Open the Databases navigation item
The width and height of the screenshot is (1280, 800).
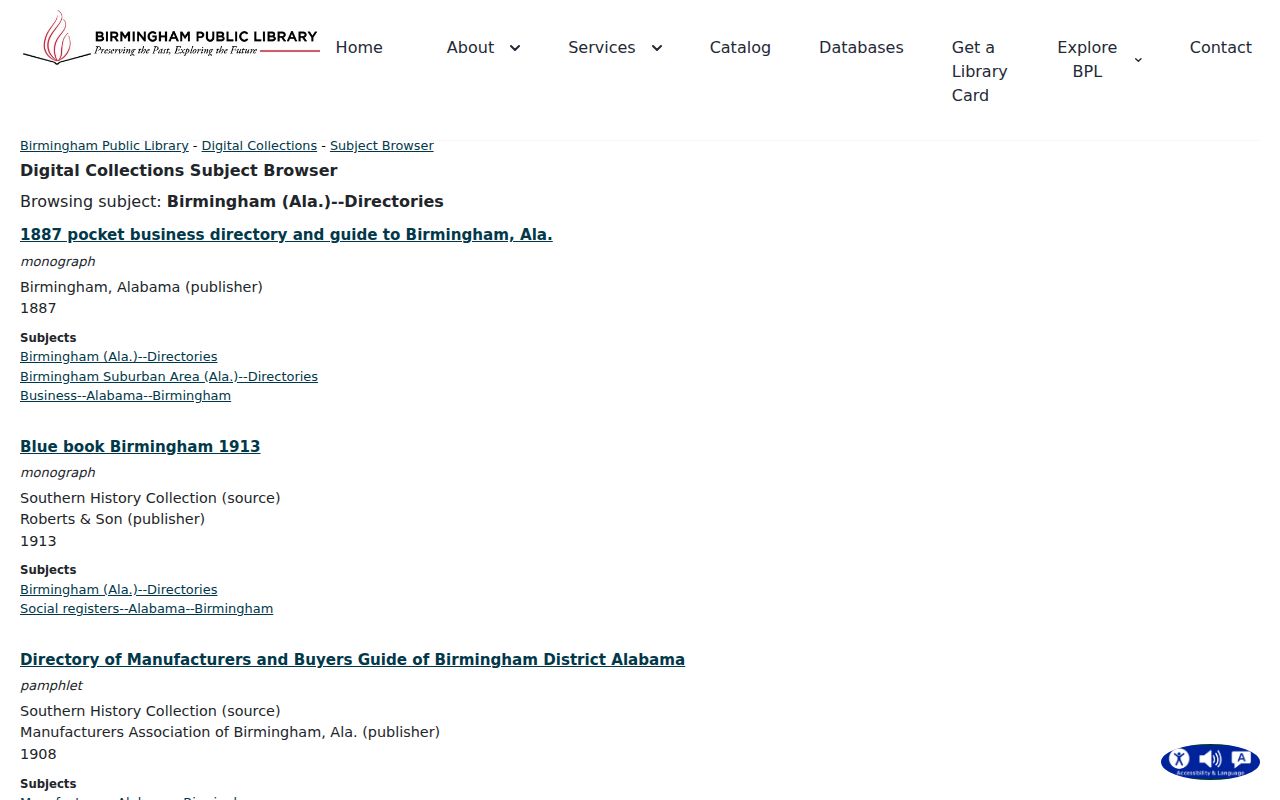[x=861, y=47]
